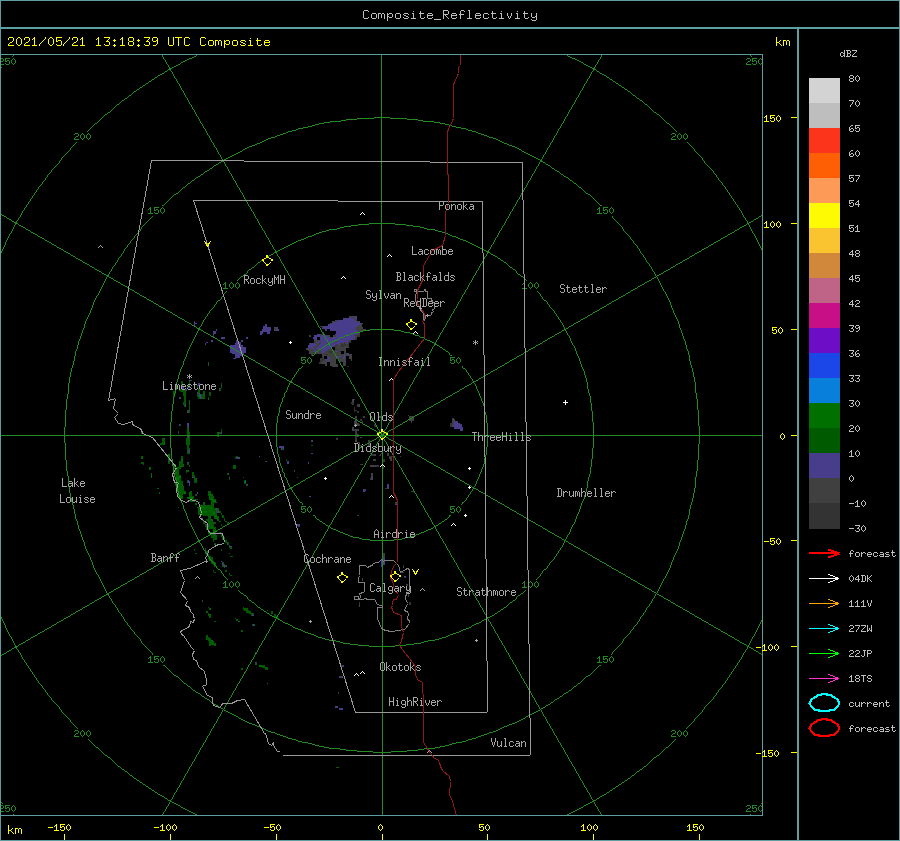This screenshot has height=841, width=900.
Task: Click the ThreeHills town label
Action: tap(502, 437)
